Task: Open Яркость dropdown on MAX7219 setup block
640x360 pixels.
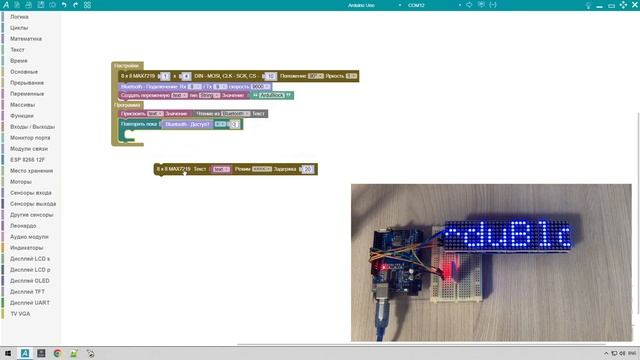Action: 351,76
